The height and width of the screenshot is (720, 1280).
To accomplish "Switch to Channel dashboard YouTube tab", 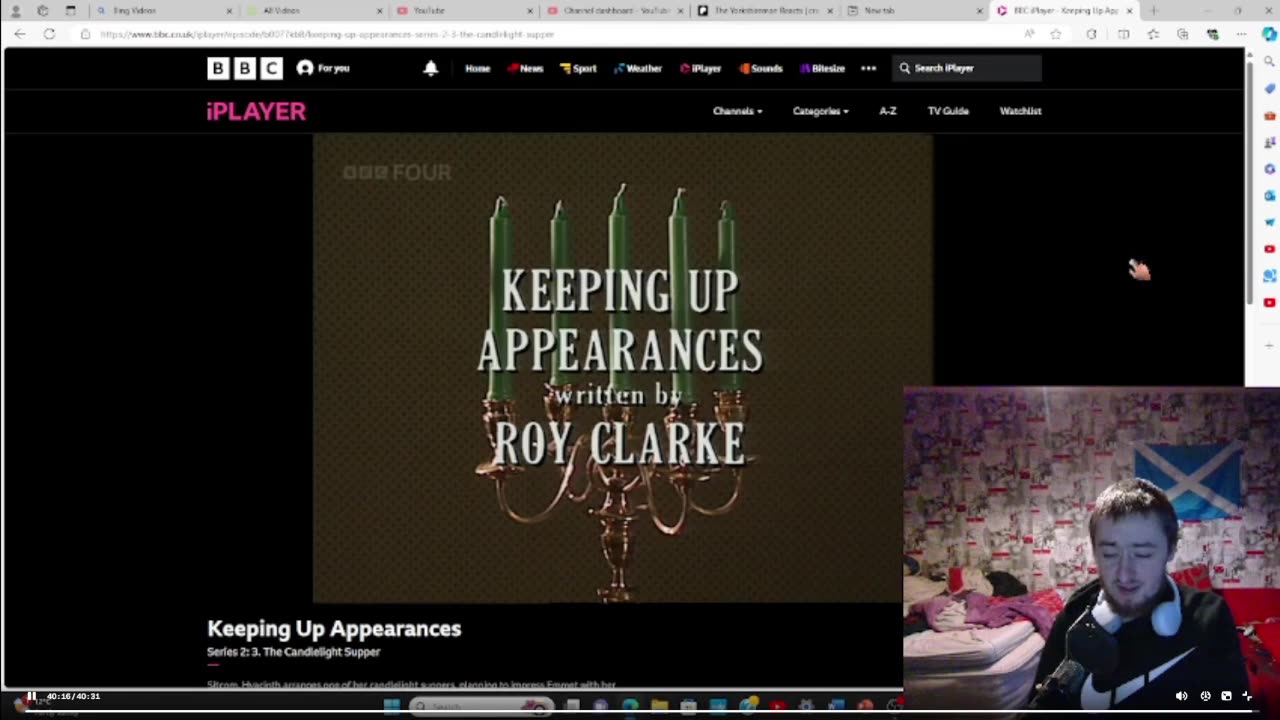I will click(613, 11).
